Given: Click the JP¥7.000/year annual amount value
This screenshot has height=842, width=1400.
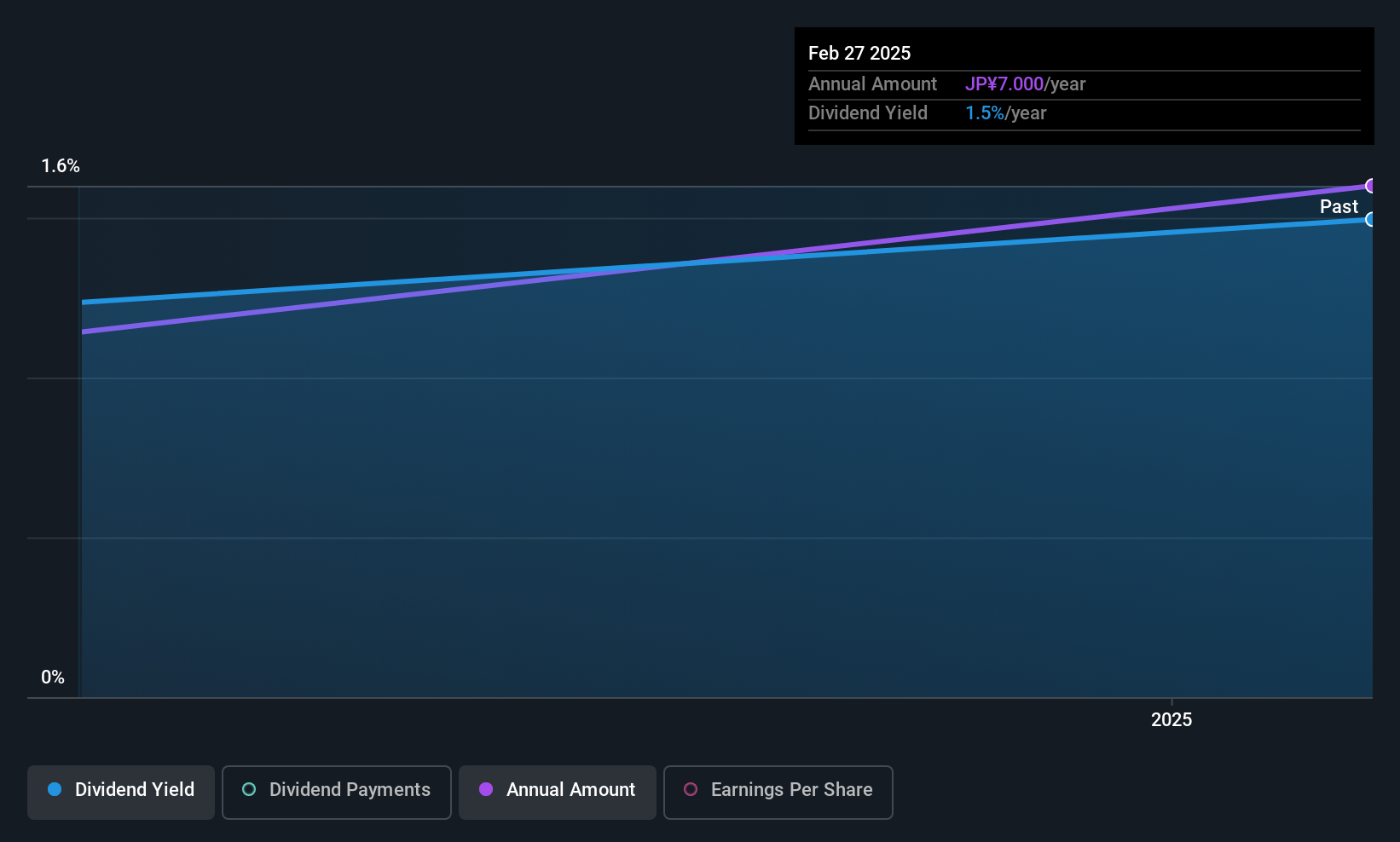Looking at the screenshot, I should (1026, 84).
